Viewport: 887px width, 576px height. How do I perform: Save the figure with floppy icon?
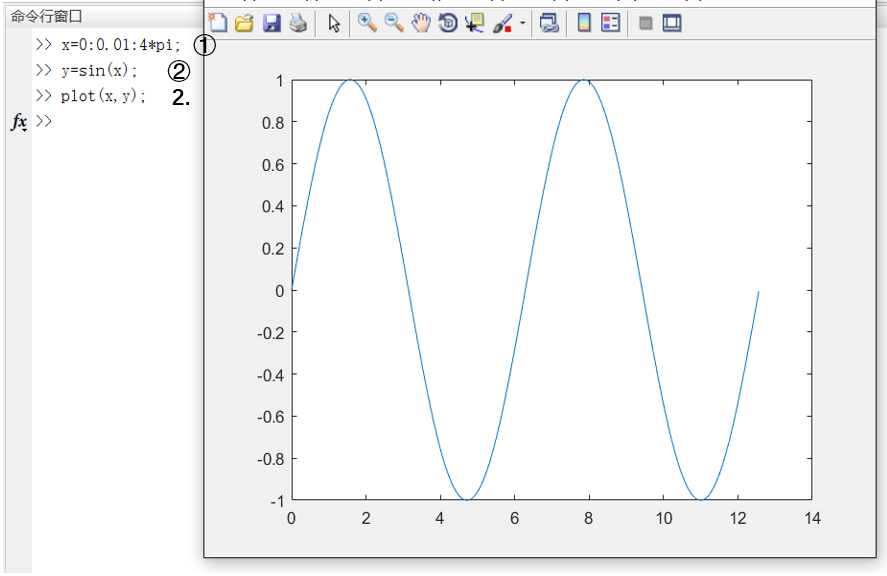tap(272, 23)
